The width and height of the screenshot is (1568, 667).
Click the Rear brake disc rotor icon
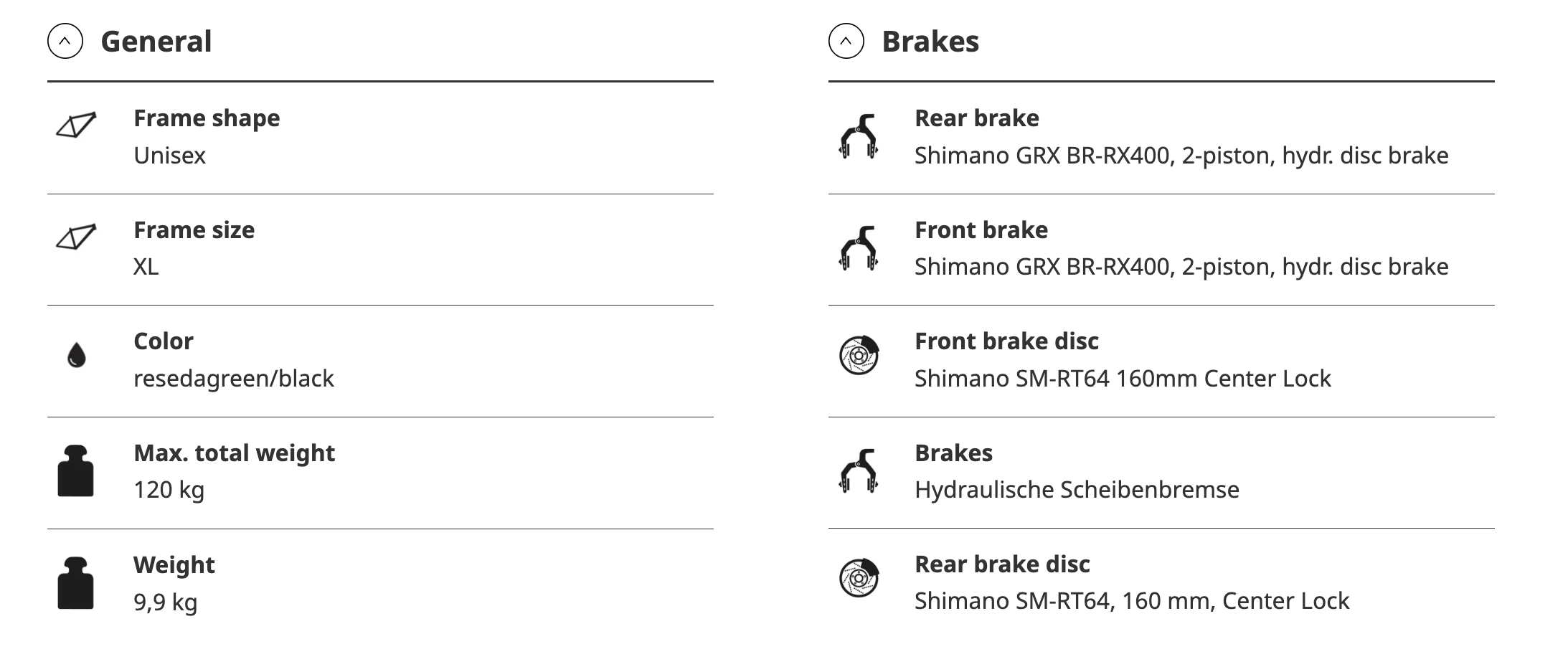(859, 578)
